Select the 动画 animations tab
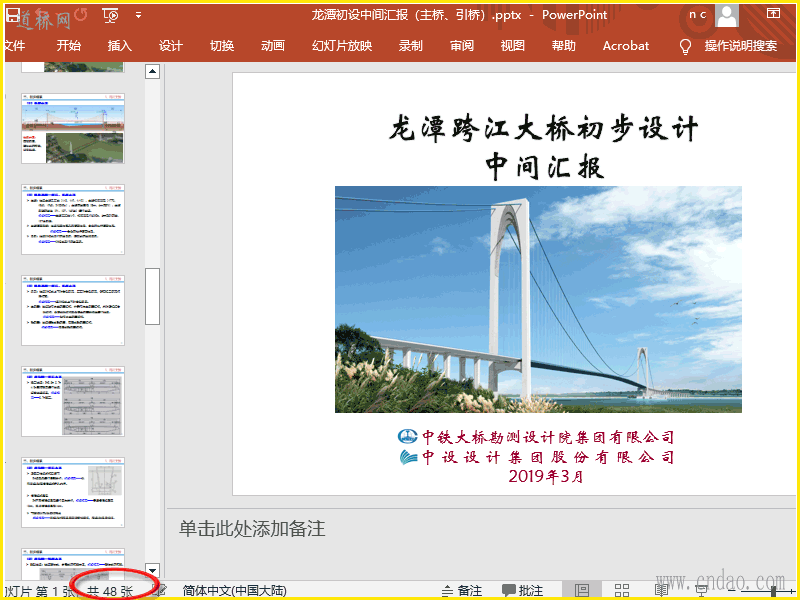This screenshot has width=800, height=600. [x=273, y=45]
